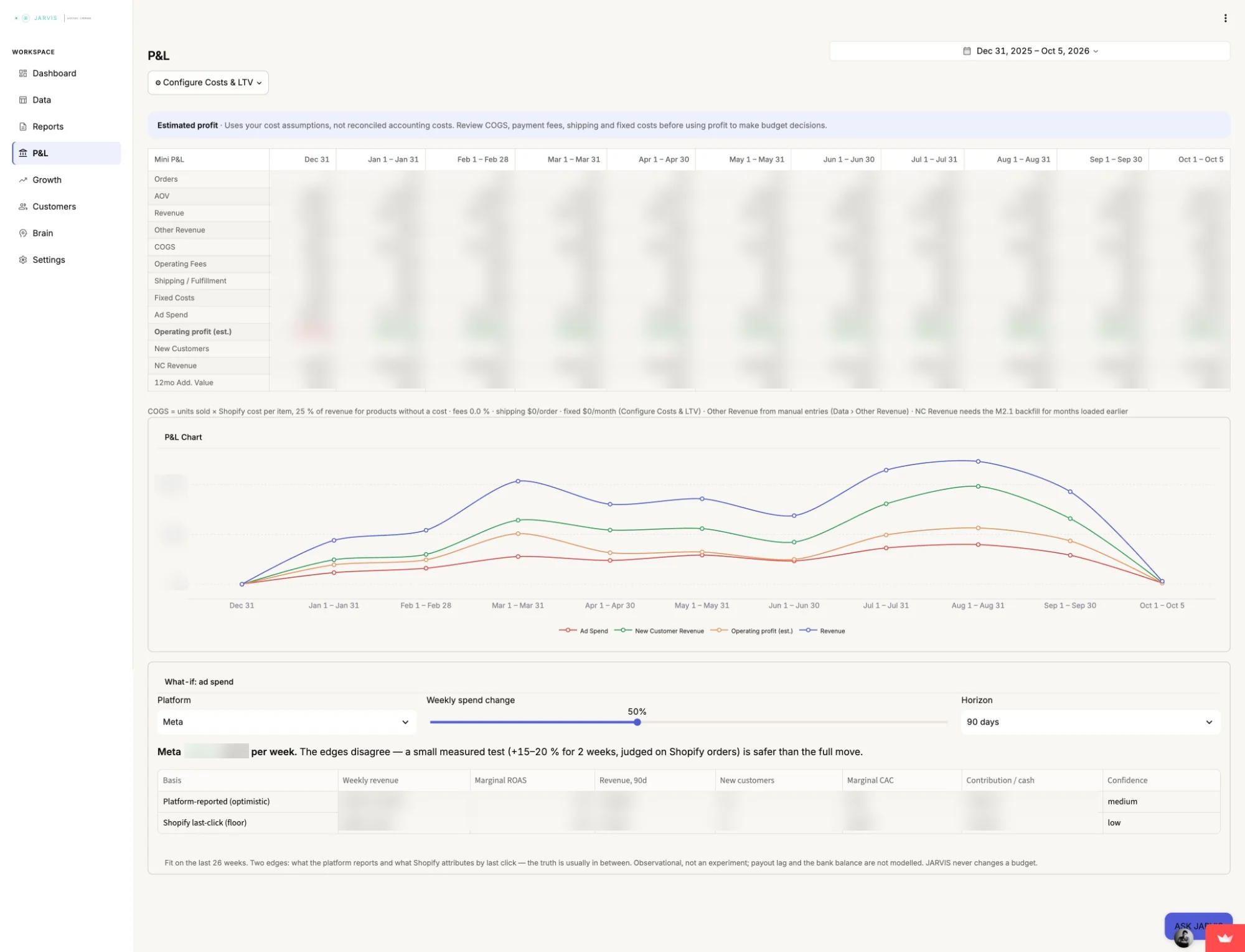Open Dashboard from the workspace menu
This screenshot has width=1245, height=952.
[x=67, y=73]
